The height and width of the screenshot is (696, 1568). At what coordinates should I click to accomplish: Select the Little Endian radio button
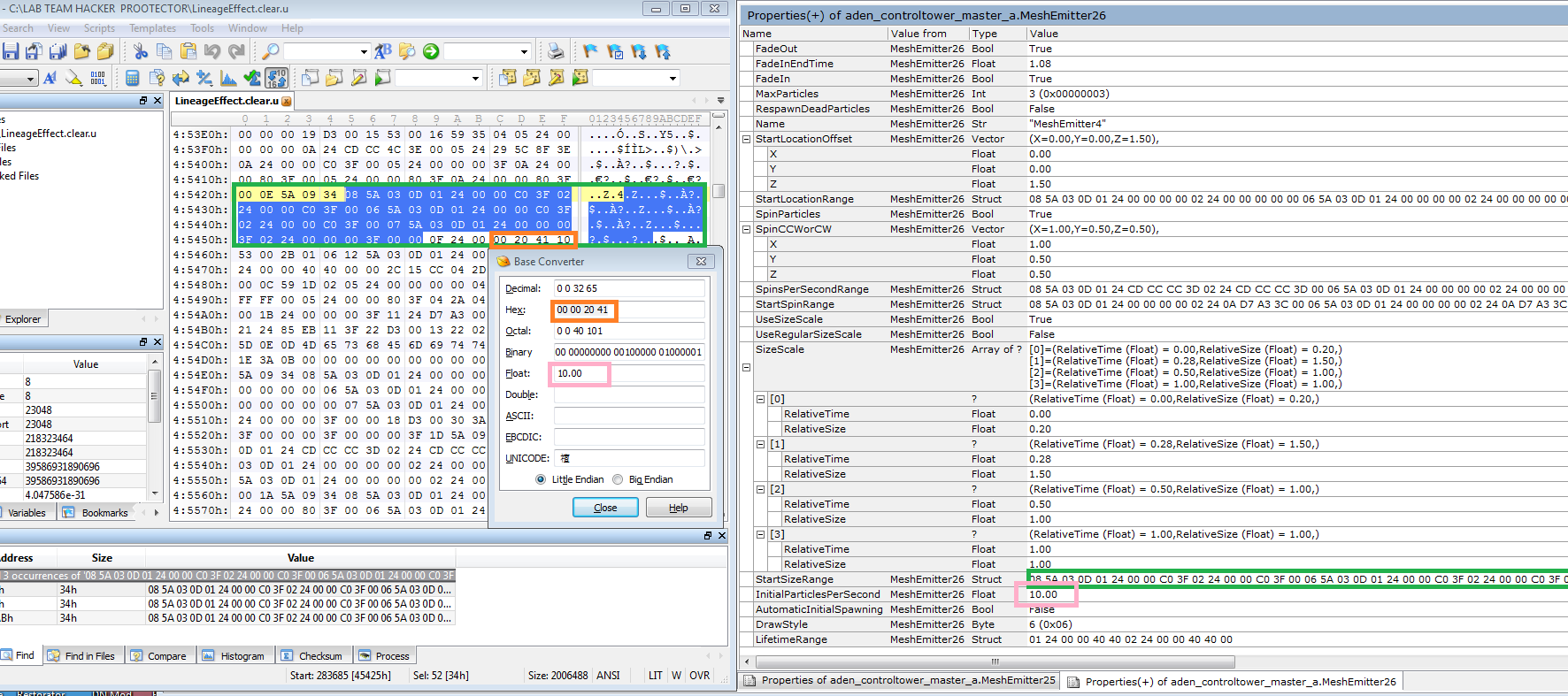(541, 479)
